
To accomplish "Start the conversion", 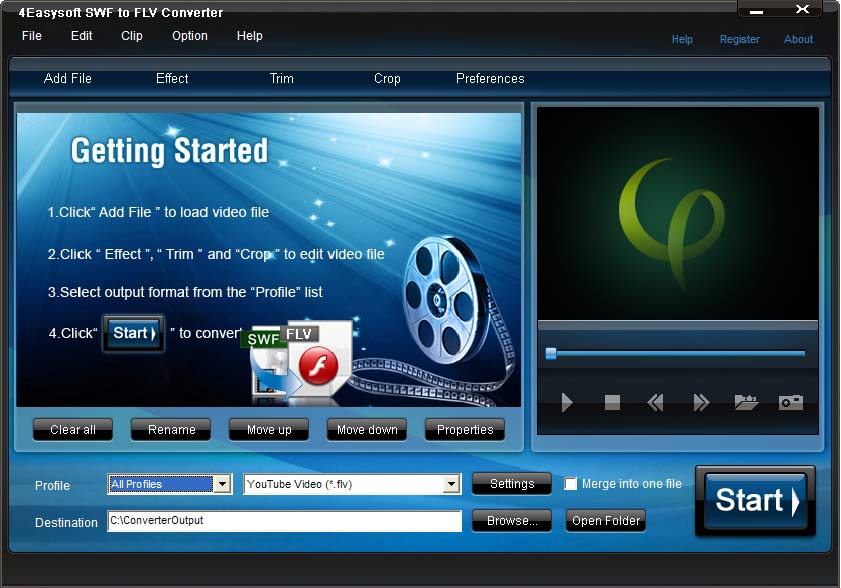I will click(x=755, y=501).
